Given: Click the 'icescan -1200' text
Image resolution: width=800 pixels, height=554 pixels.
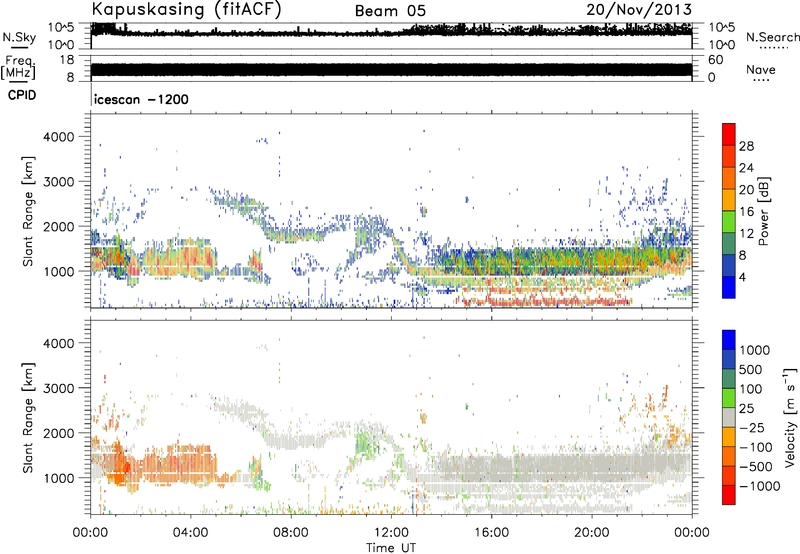Looking at the screenshot, I should [x=141, y=99].
